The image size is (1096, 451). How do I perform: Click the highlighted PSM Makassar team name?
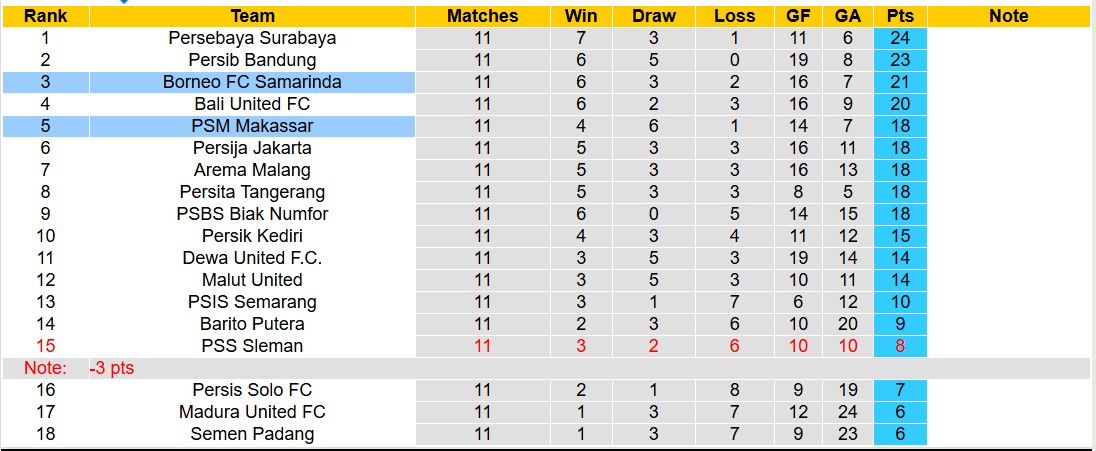252,126
